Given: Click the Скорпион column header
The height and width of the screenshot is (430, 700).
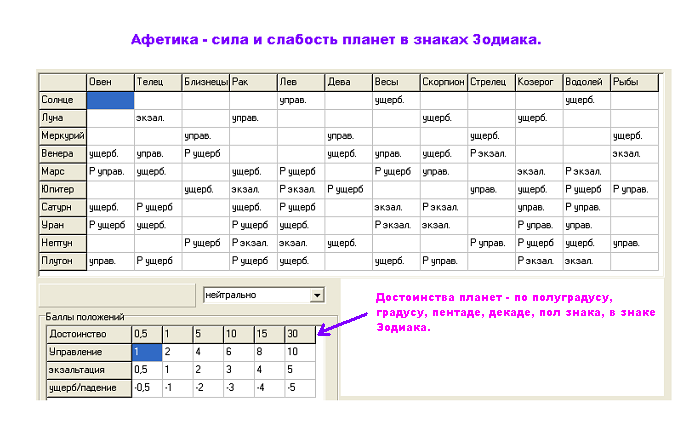Looking at the screenshot, I should [443, 82].
